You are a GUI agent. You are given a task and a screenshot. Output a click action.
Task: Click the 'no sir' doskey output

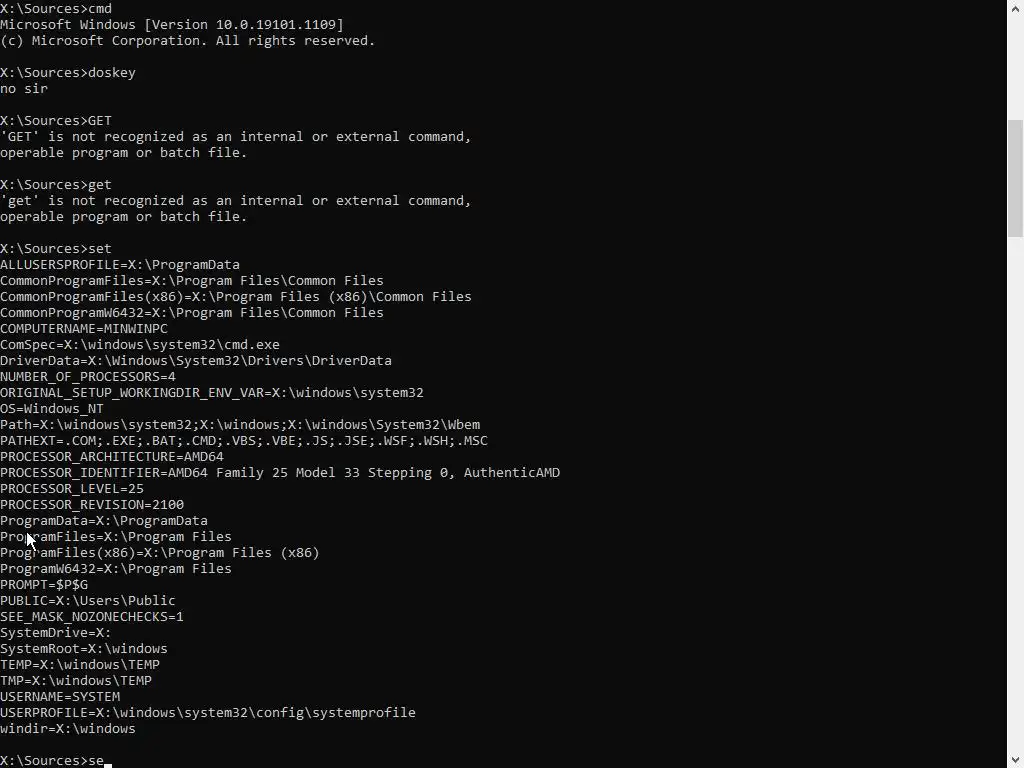point(24,89)
